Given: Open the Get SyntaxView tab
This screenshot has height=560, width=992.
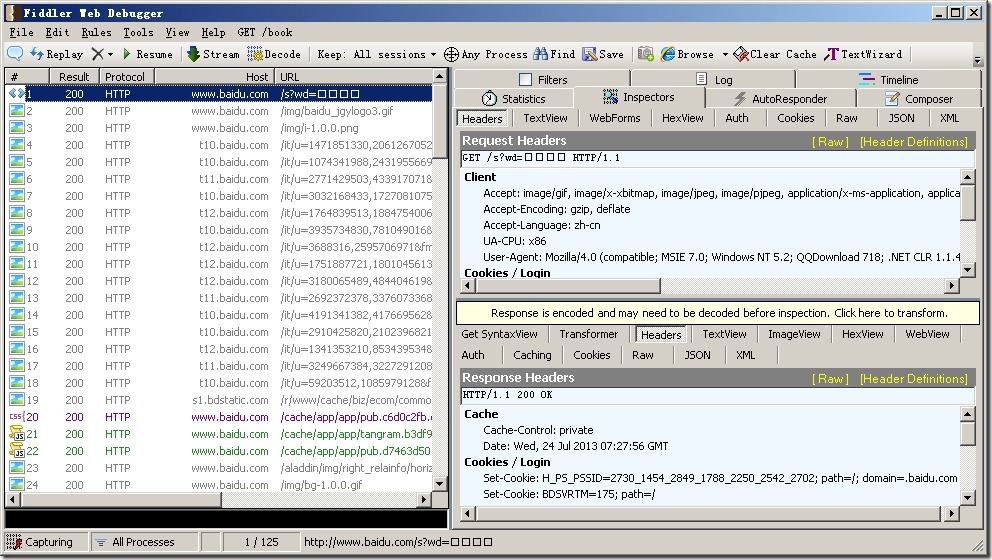Looking at the screenshot, I should pyautogui.click(x=499, y=334).
